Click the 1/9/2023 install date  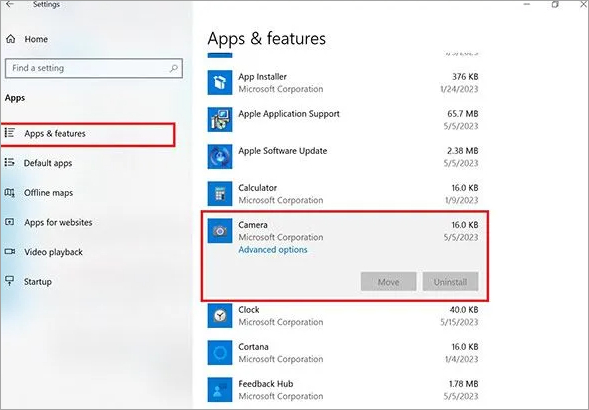click(461, 200)
